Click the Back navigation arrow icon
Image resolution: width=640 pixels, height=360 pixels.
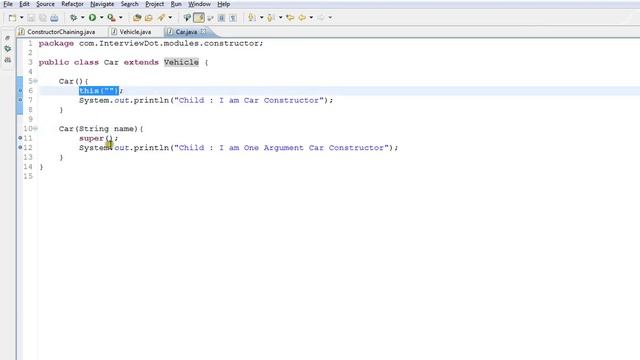[302, 18]
